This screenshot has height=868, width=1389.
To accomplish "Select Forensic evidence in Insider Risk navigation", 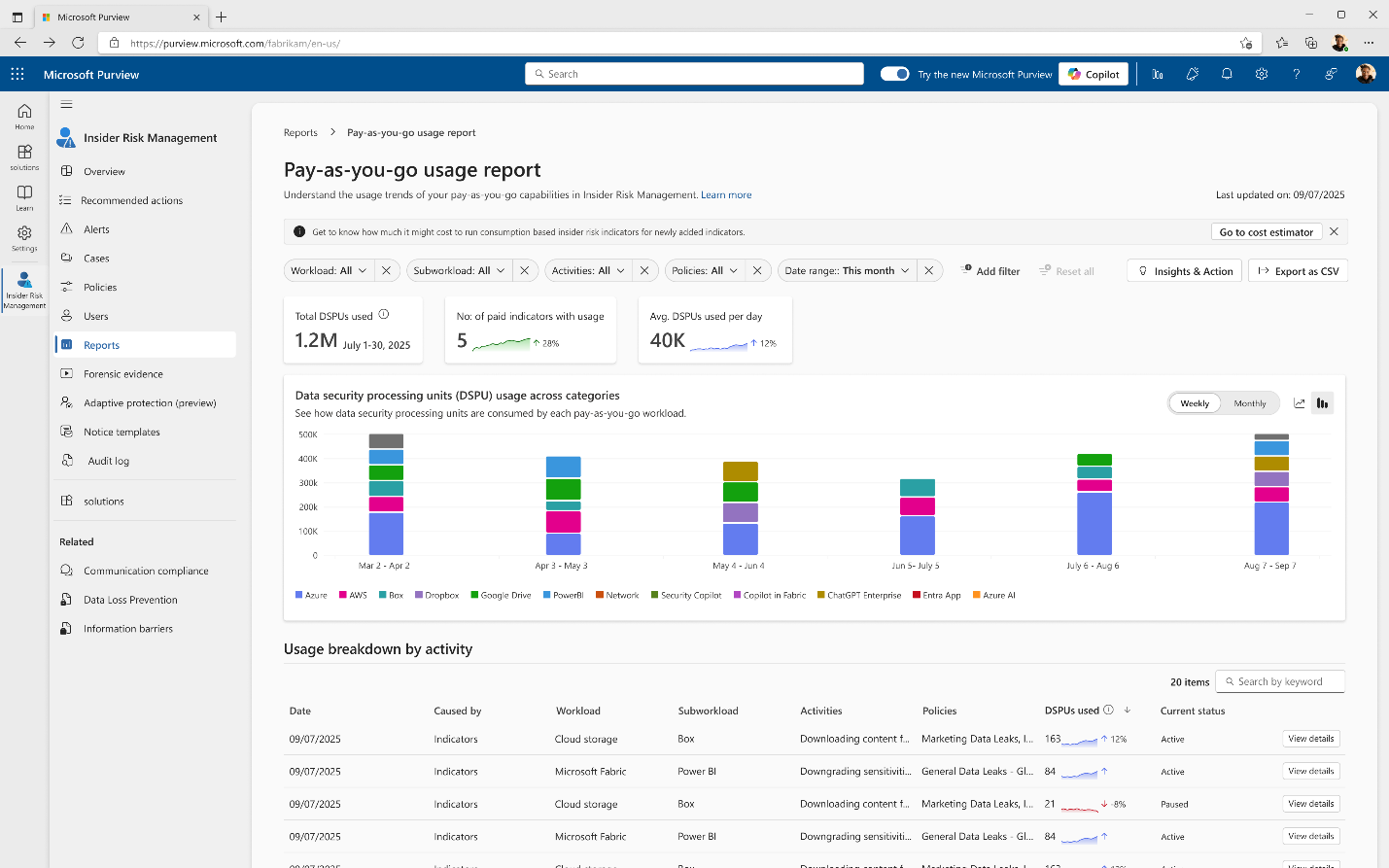I will tap(123, 373).
